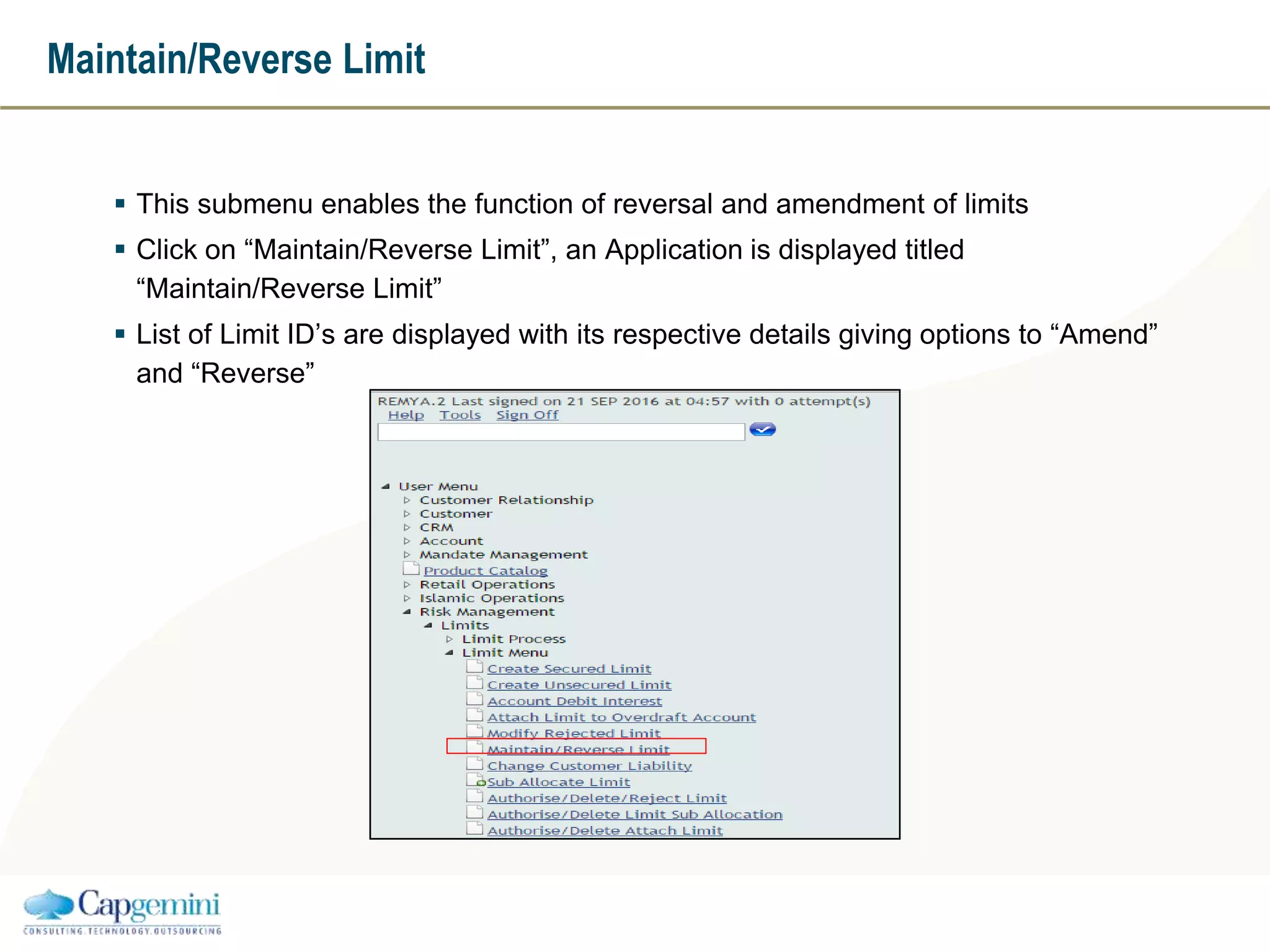Click the page icon beside Change Customer Liability
The width and height of the screenshot is (1270, 952).
click(x=474, y=764)
